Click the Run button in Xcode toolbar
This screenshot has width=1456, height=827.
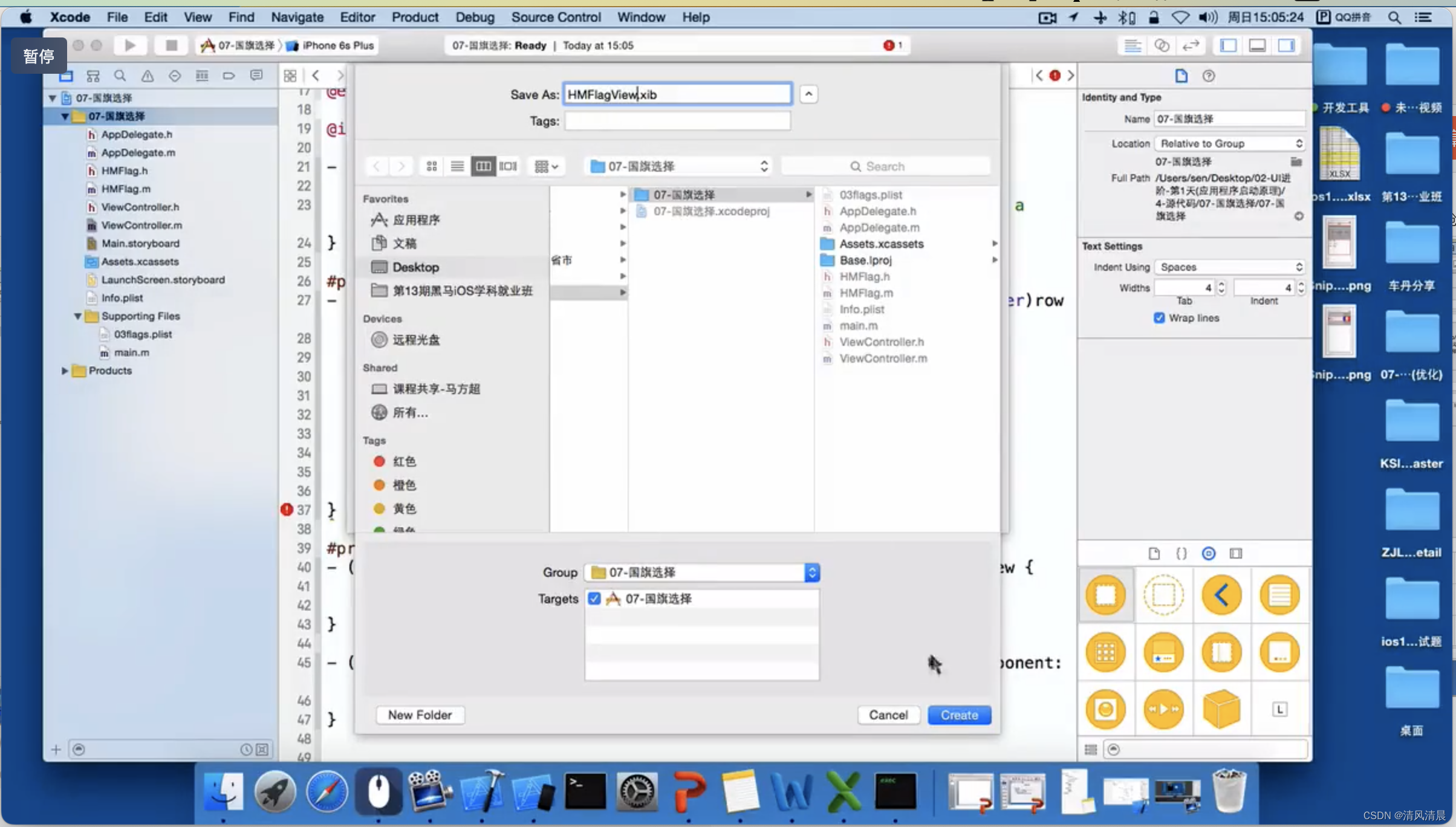click(129, 45)
